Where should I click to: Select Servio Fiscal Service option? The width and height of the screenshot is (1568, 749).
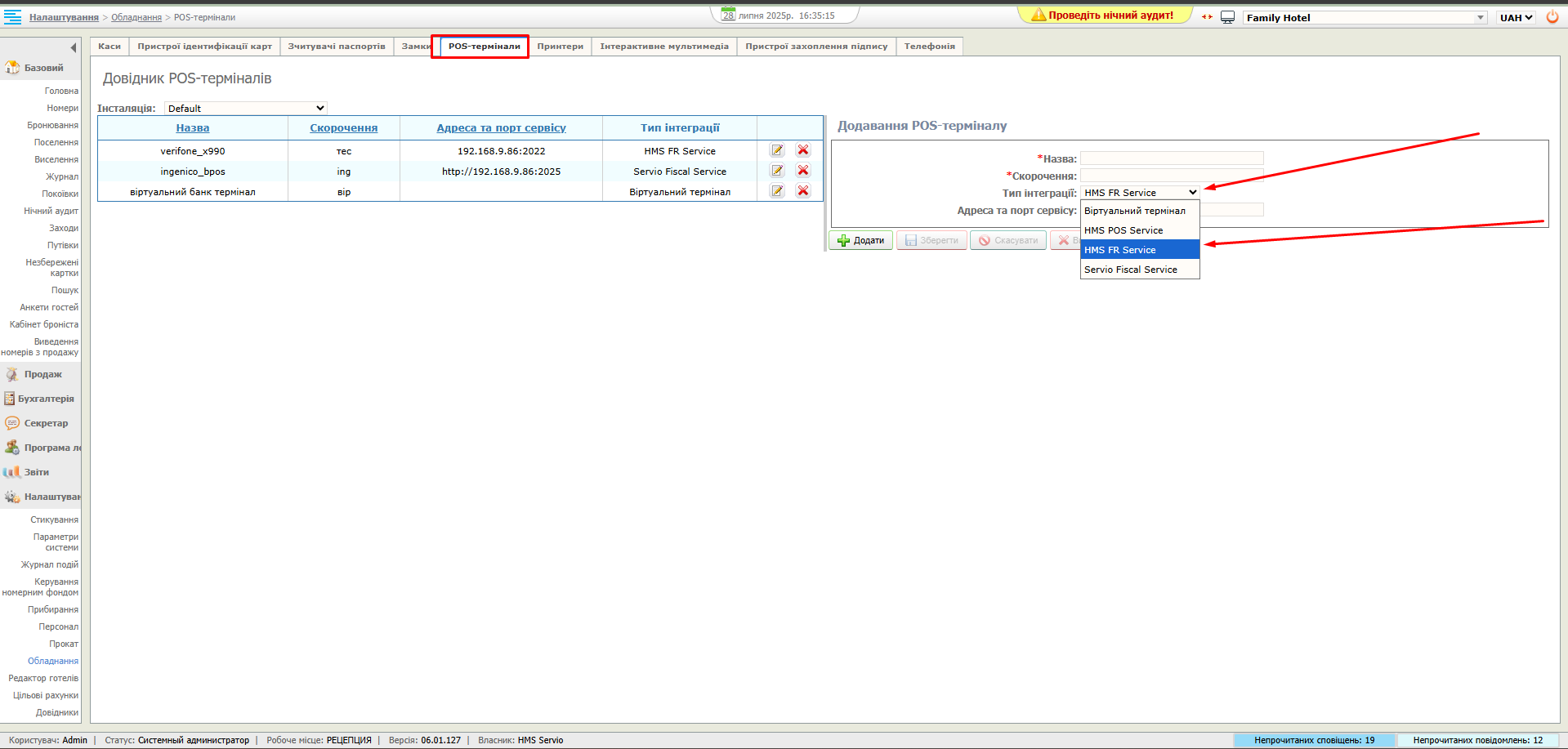point(1131,270)
